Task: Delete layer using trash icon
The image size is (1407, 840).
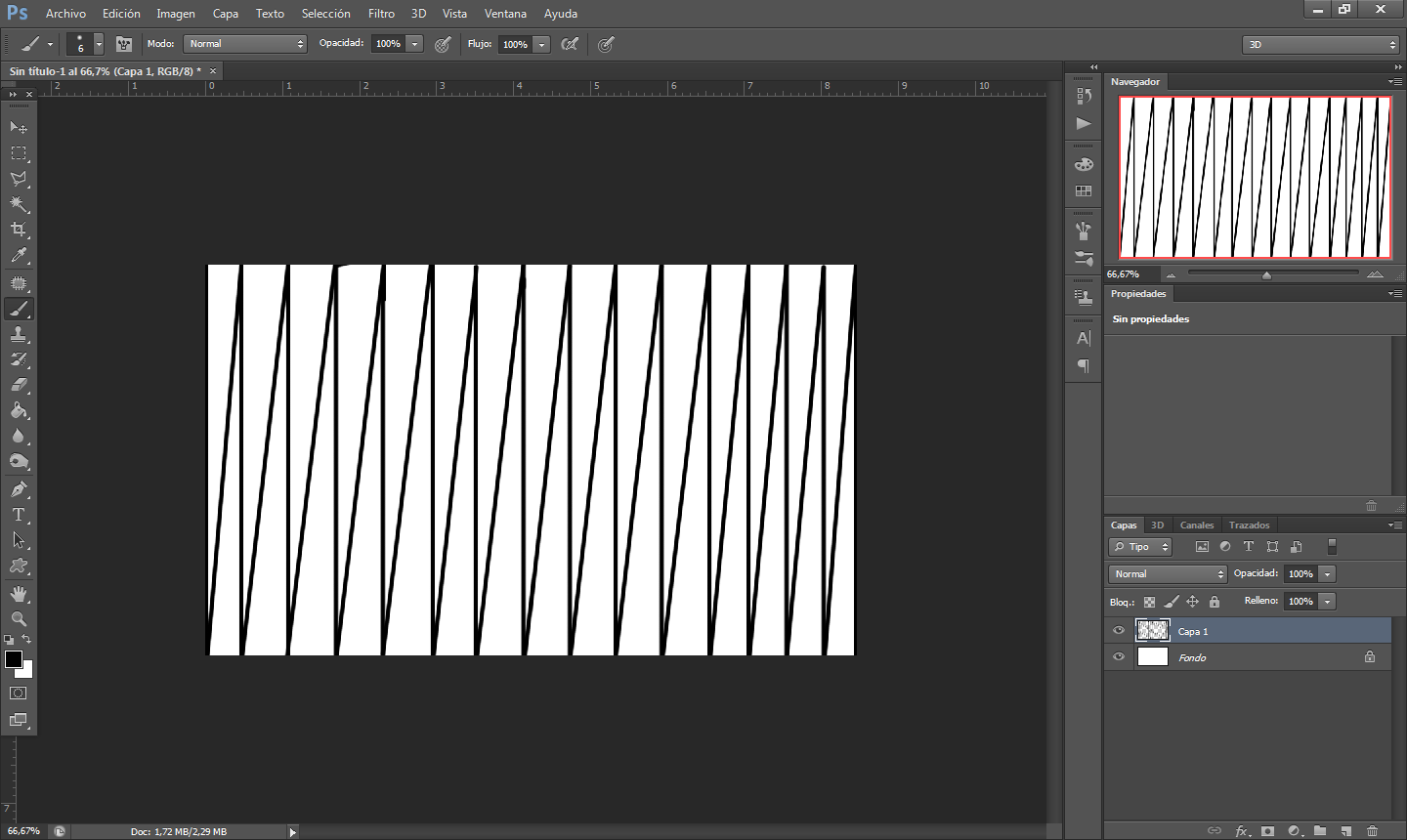Action: (1372, 831)
